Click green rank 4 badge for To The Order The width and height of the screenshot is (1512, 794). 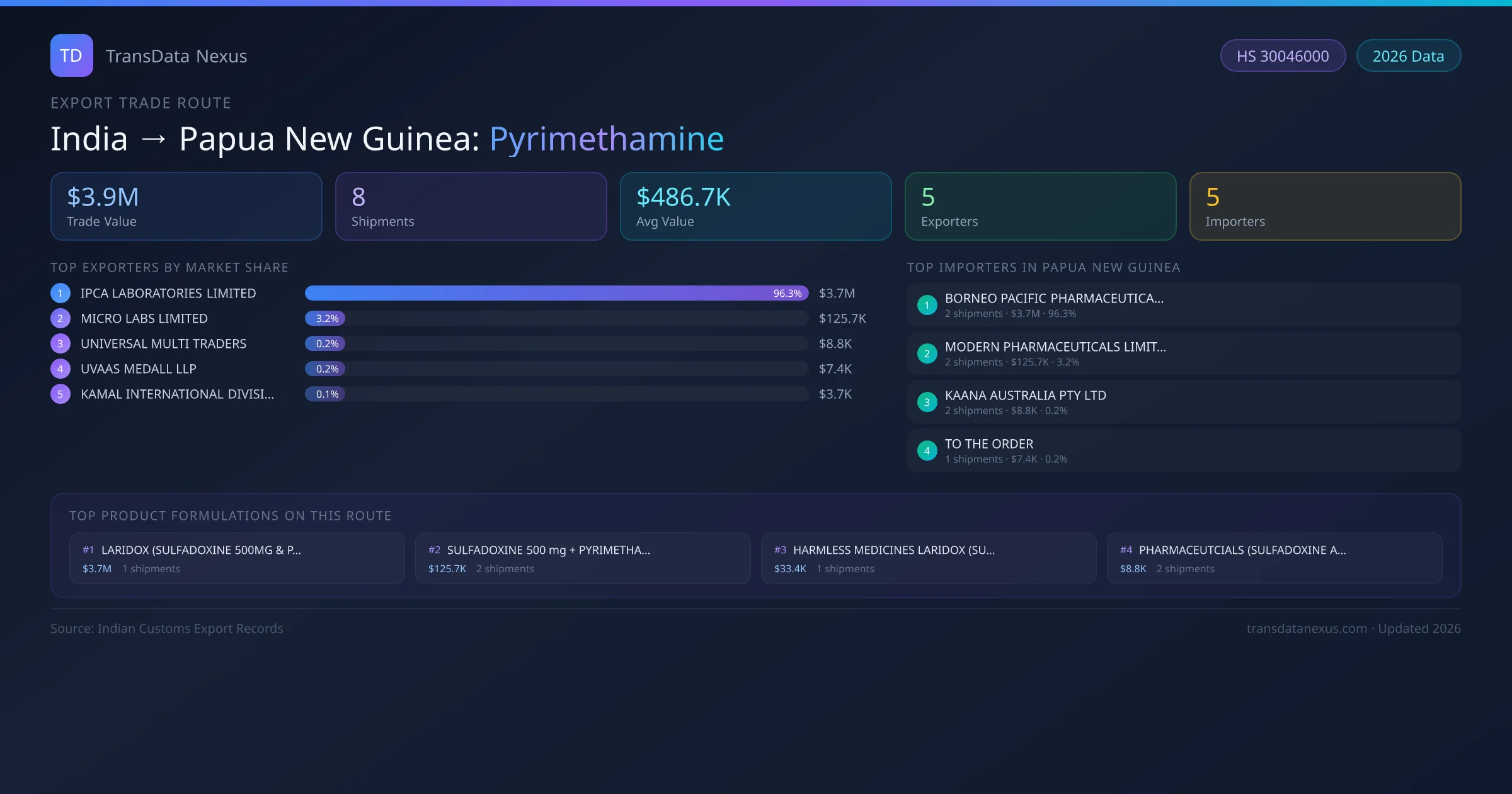coord(927,451)
